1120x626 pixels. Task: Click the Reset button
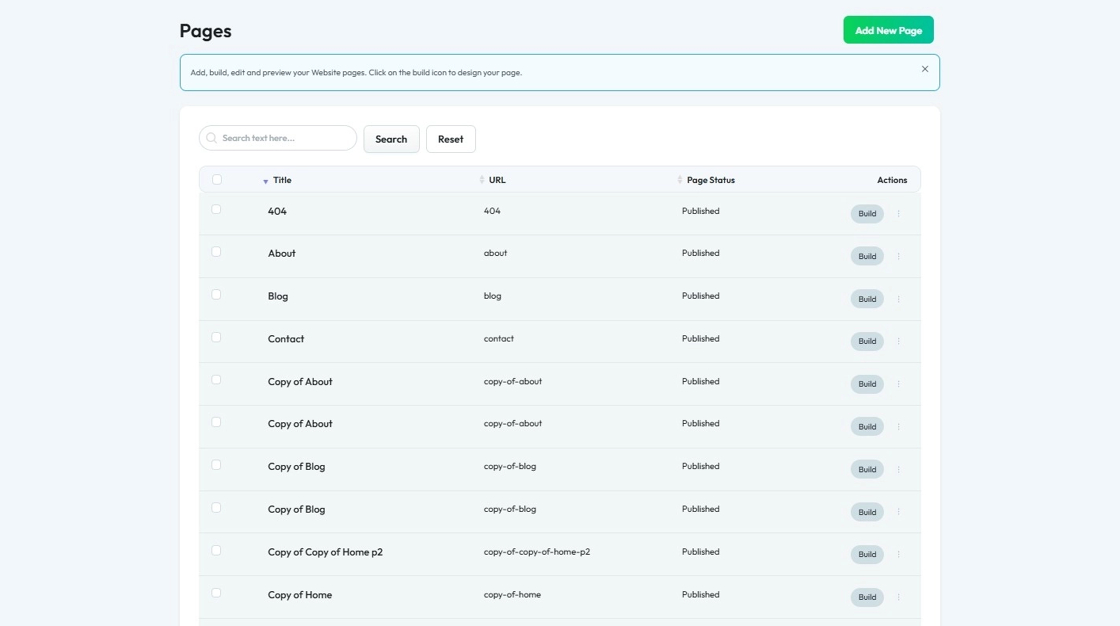(x=450, y=139)
